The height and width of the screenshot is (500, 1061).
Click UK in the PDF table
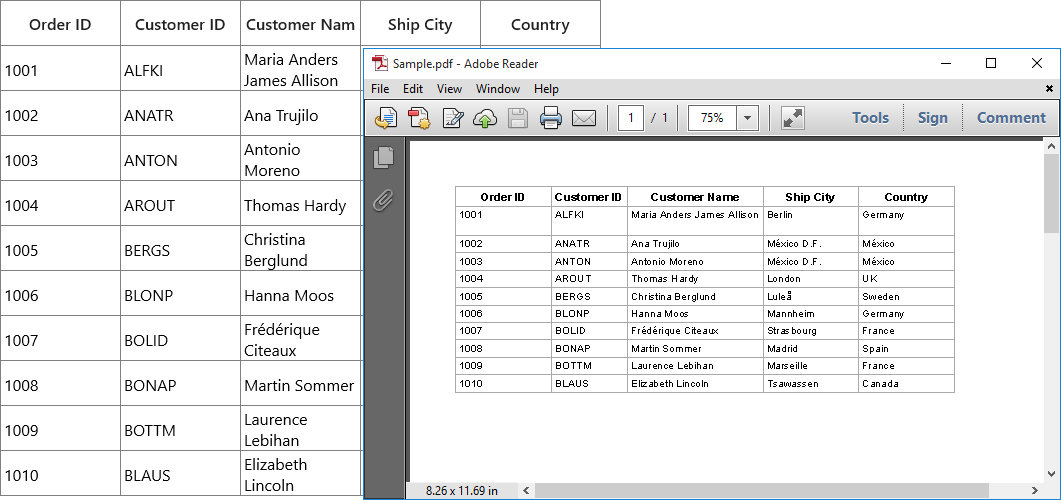pos(870,279)
